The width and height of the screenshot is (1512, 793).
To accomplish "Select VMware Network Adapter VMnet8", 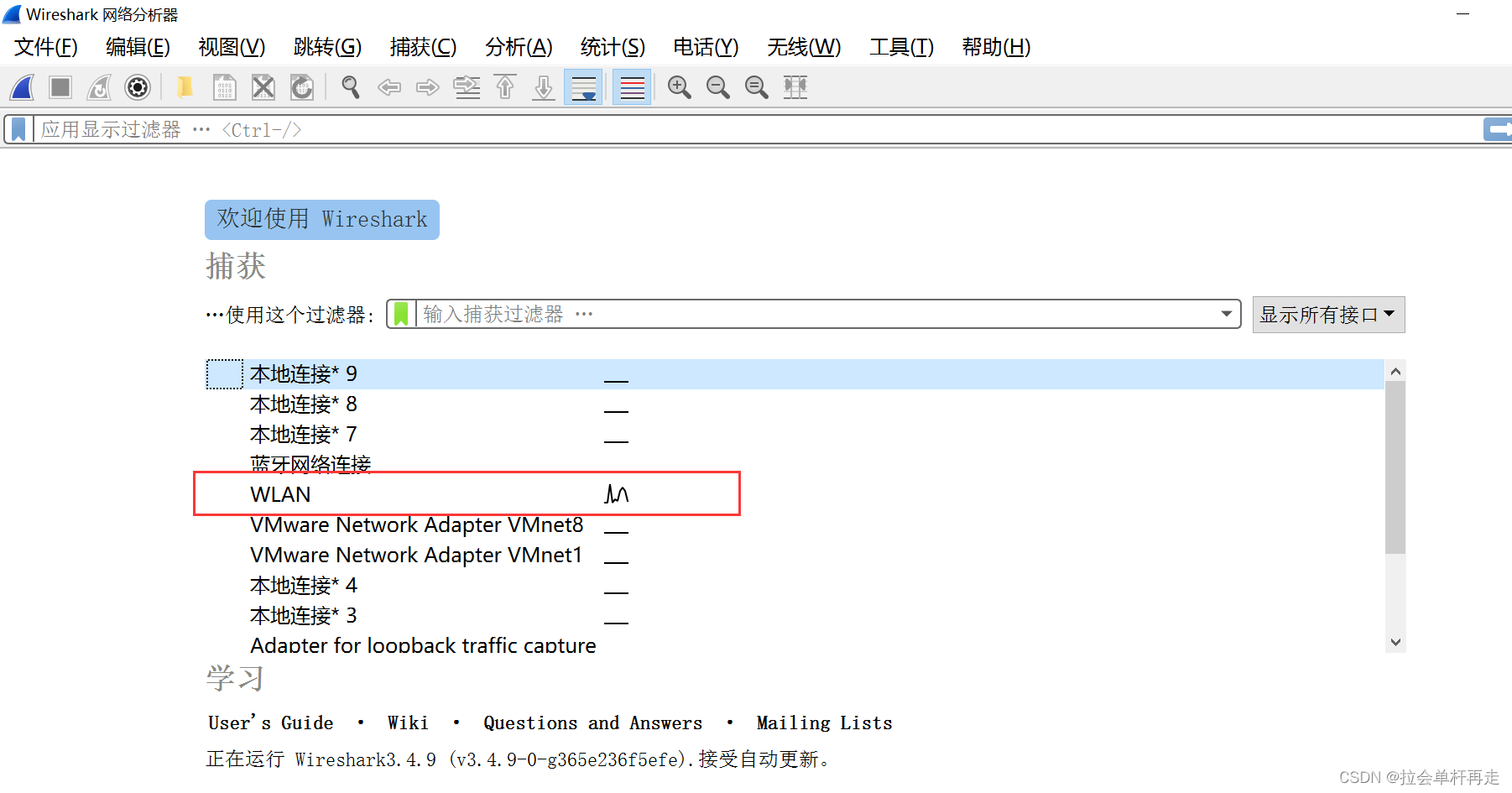I will coord(795,524).
